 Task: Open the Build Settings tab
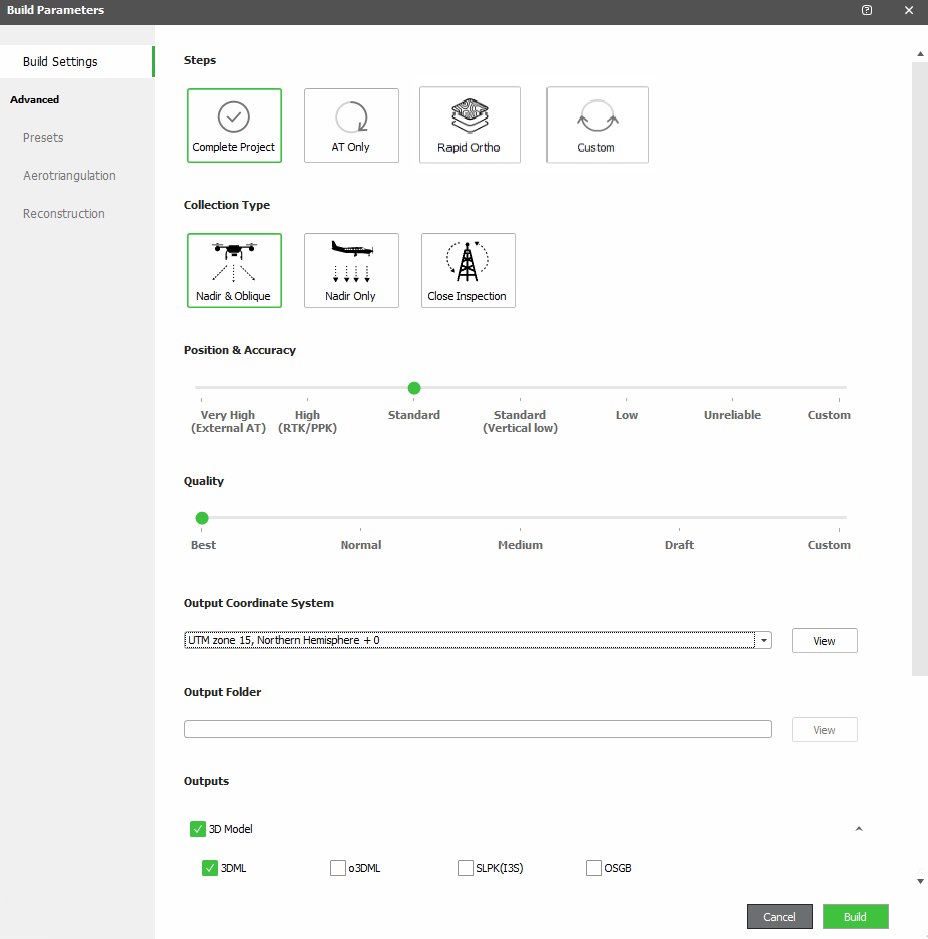(x=77, y=62)
